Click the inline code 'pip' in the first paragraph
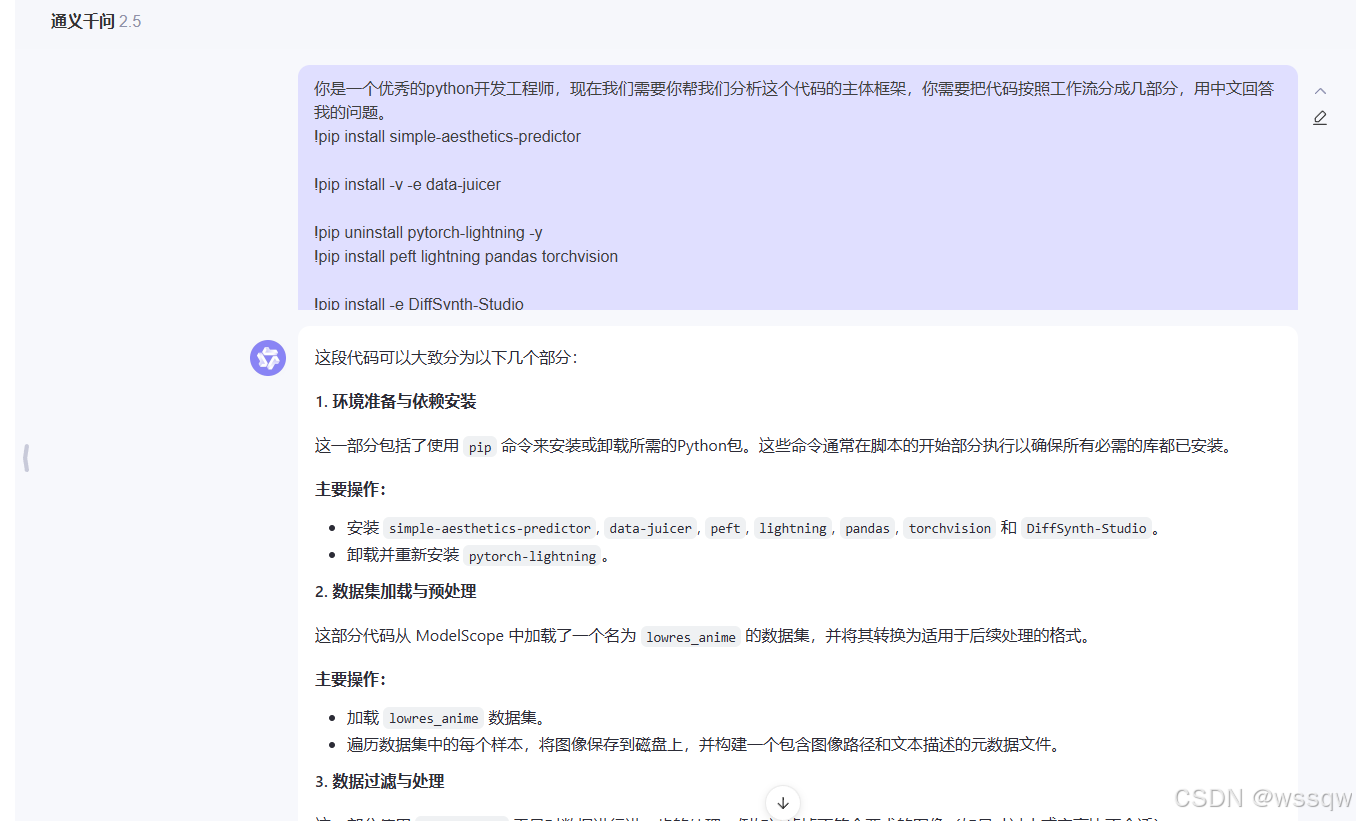Image resolution: width=1356 pixels, height=821 pixels. click(480, 447)
